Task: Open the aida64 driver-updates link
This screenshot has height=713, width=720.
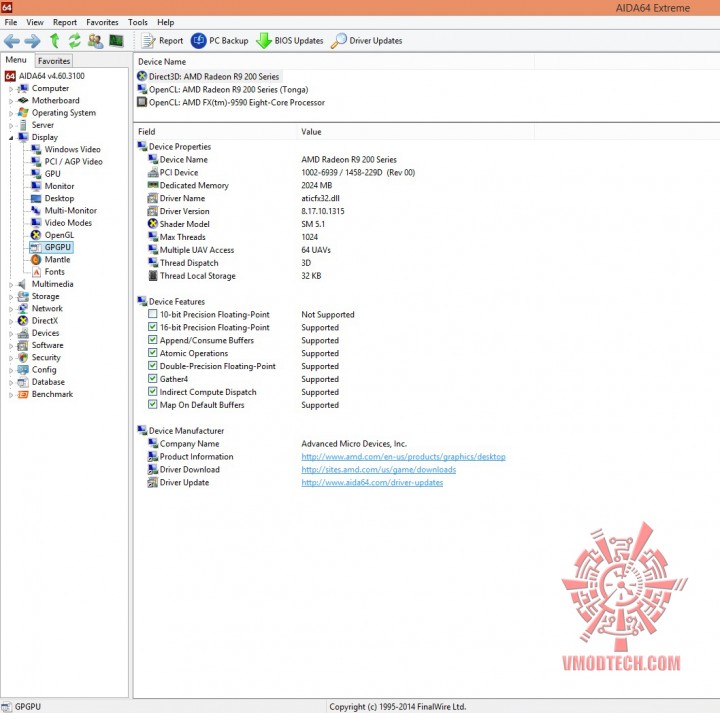Action: pyautogui.click(x=372, y=483)
